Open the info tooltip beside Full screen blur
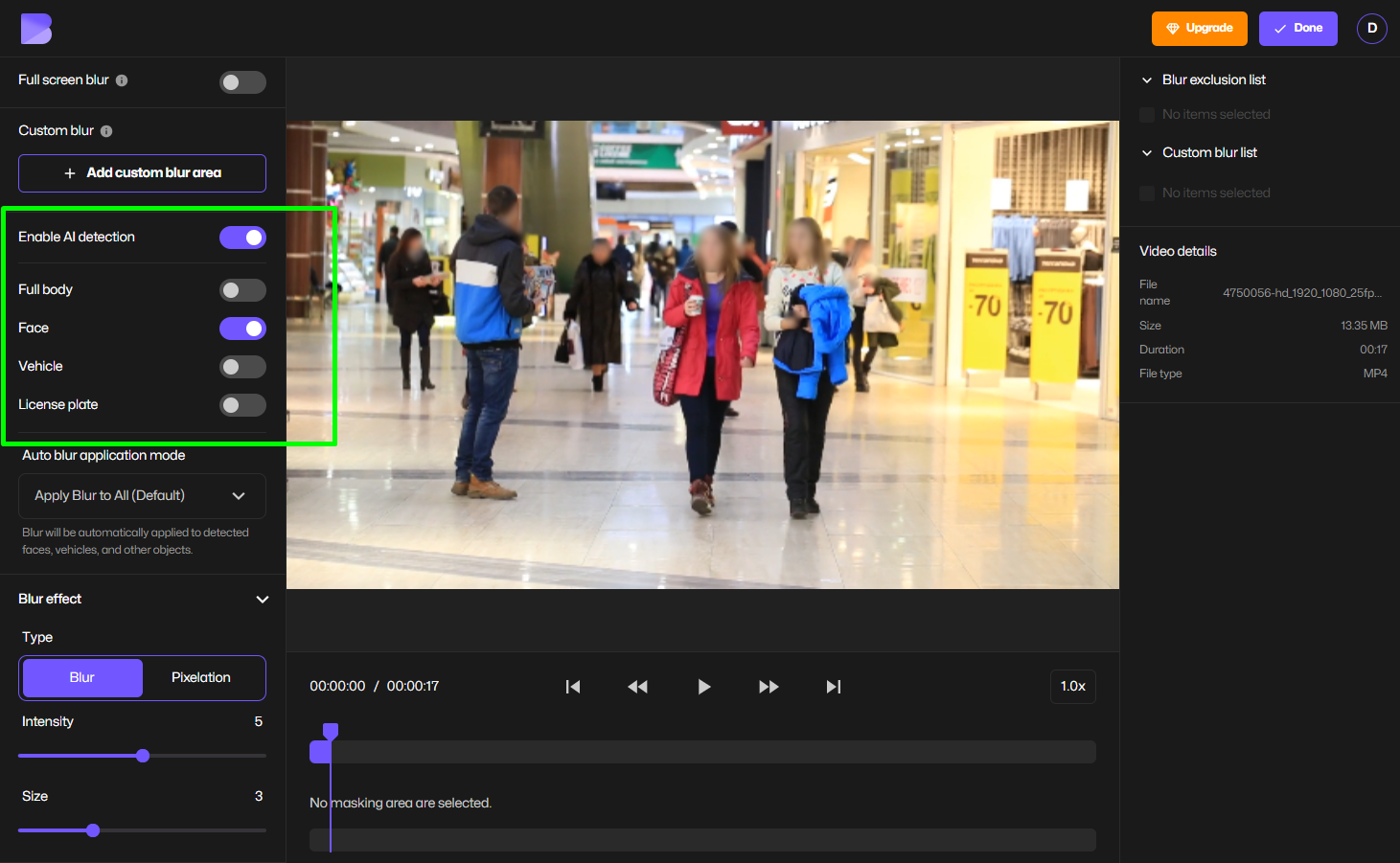The height and width of the screenshot is (863, 1400). [x=122, y=80]
